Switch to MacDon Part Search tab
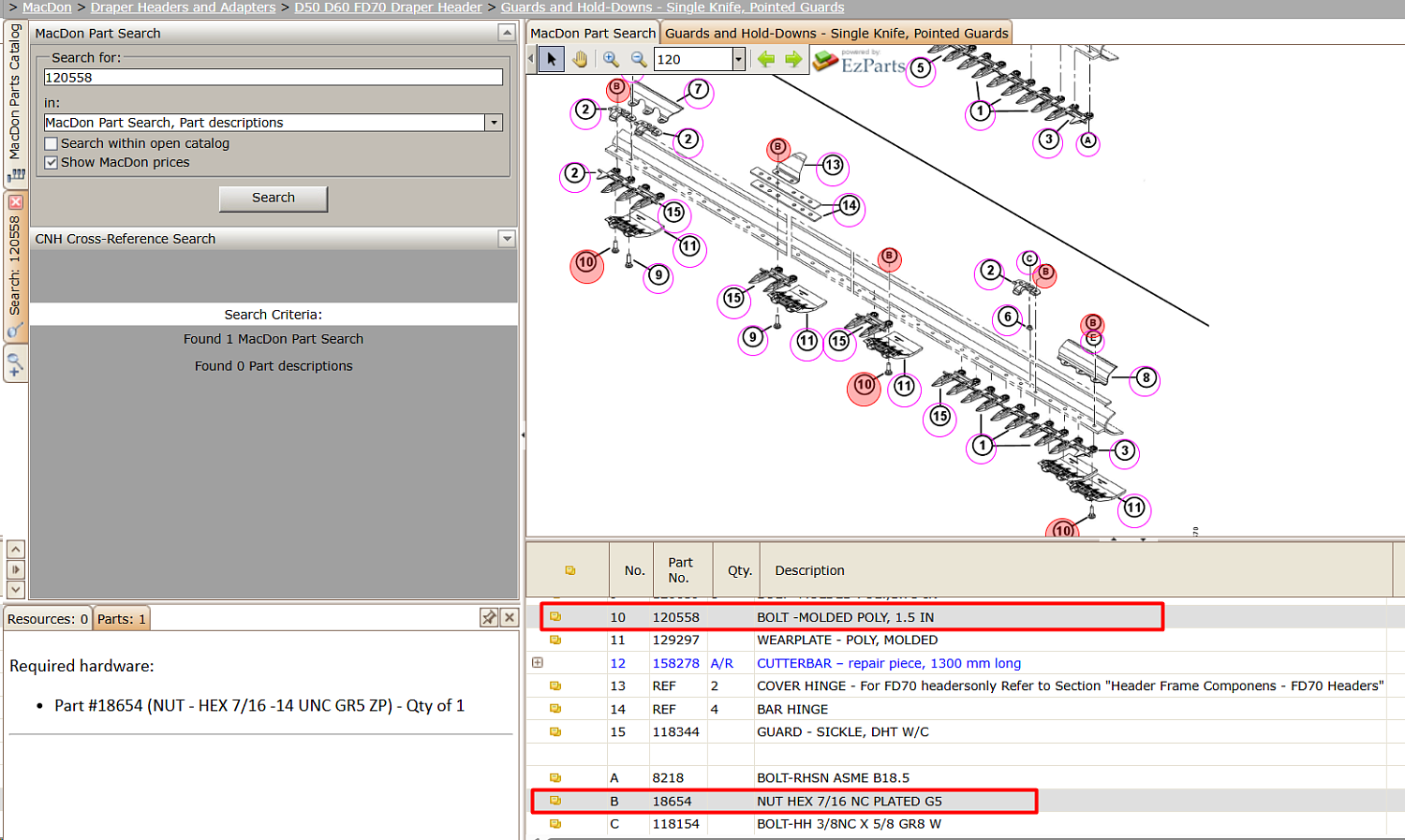The height and width of the screenshot is (840, 1405). (593, 33)
